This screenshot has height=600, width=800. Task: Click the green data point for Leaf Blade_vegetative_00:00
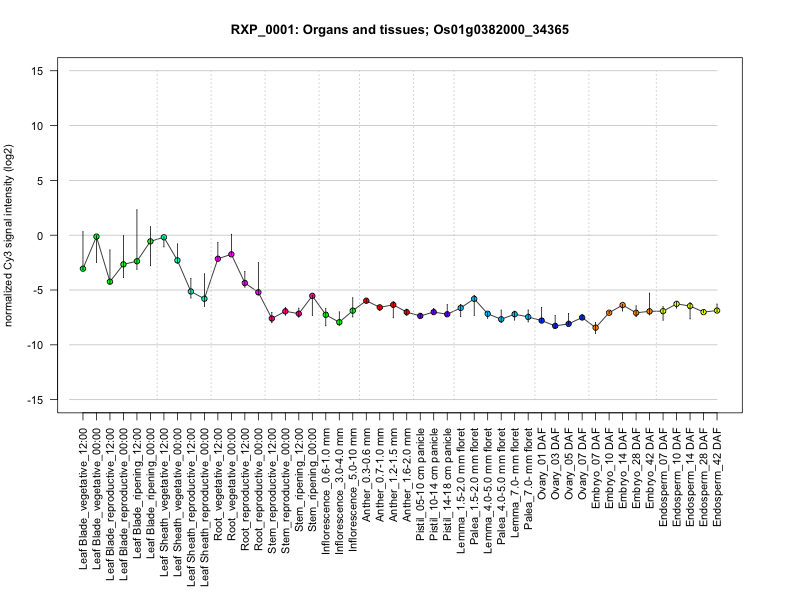click(x=96, y=237)
